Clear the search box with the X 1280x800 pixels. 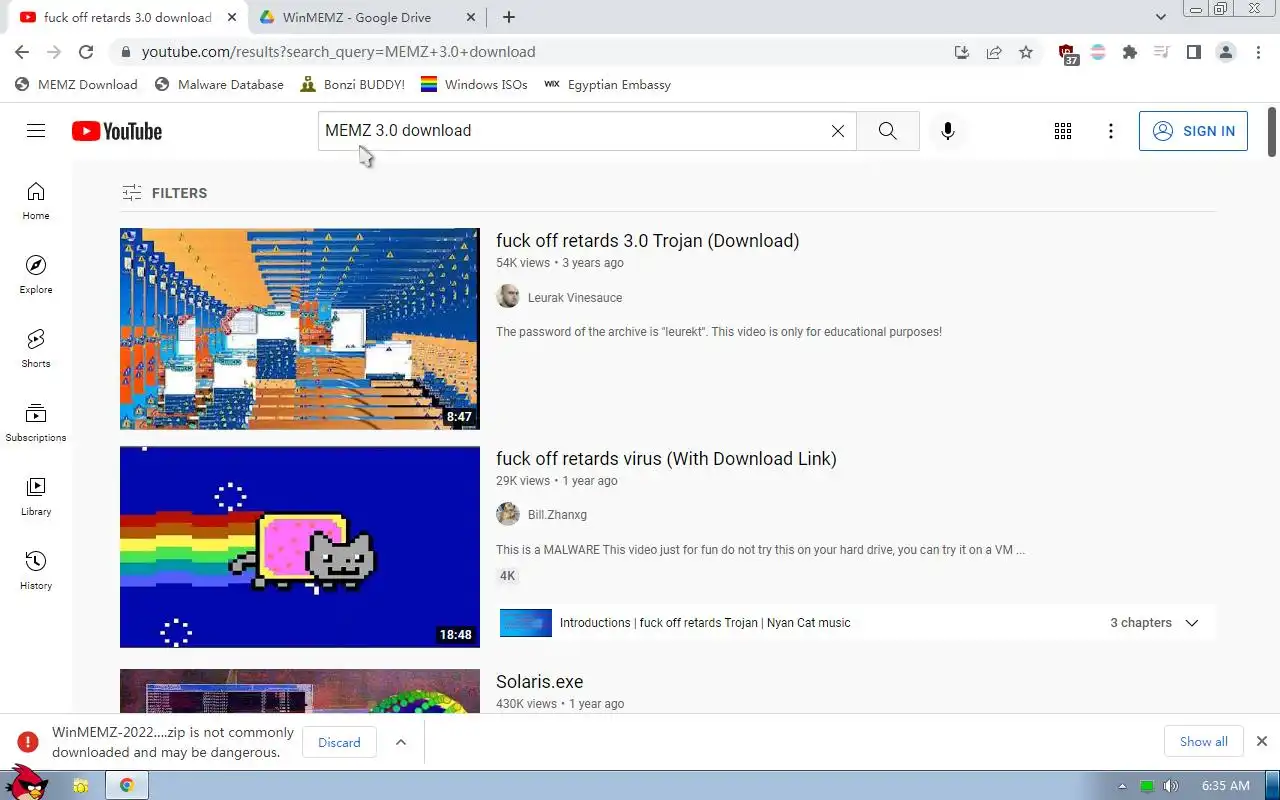coord(838,131)
